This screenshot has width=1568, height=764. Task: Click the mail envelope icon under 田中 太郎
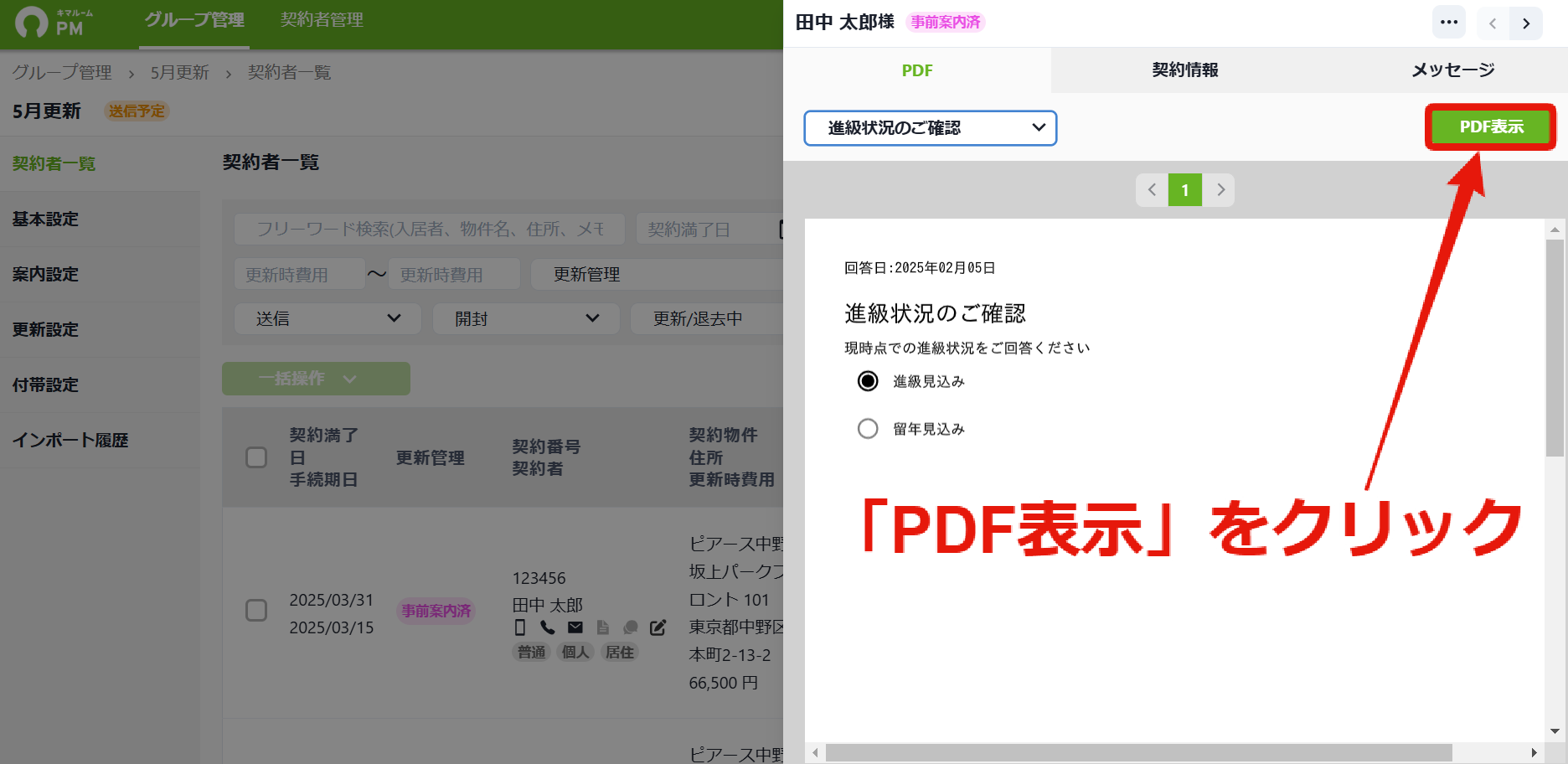coord(575,627)
